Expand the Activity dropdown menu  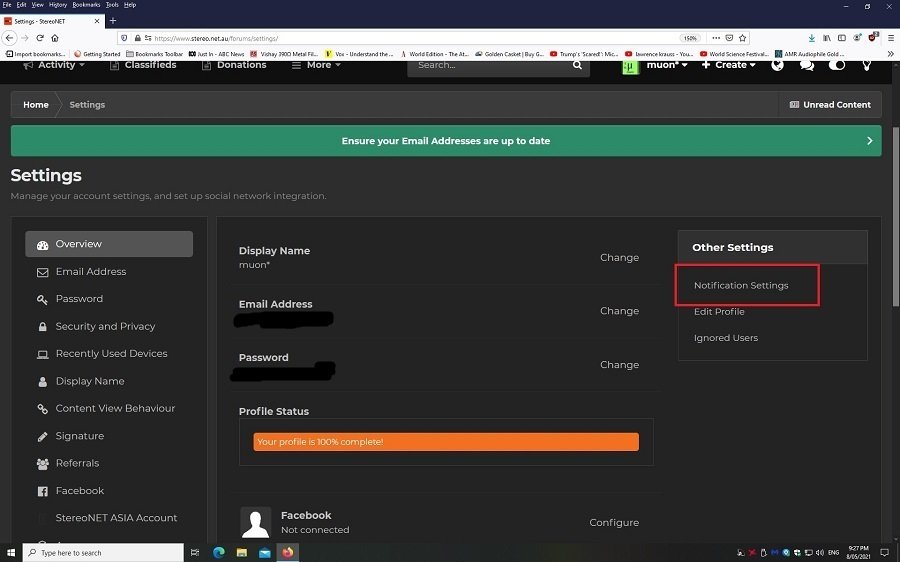point(60,65)
